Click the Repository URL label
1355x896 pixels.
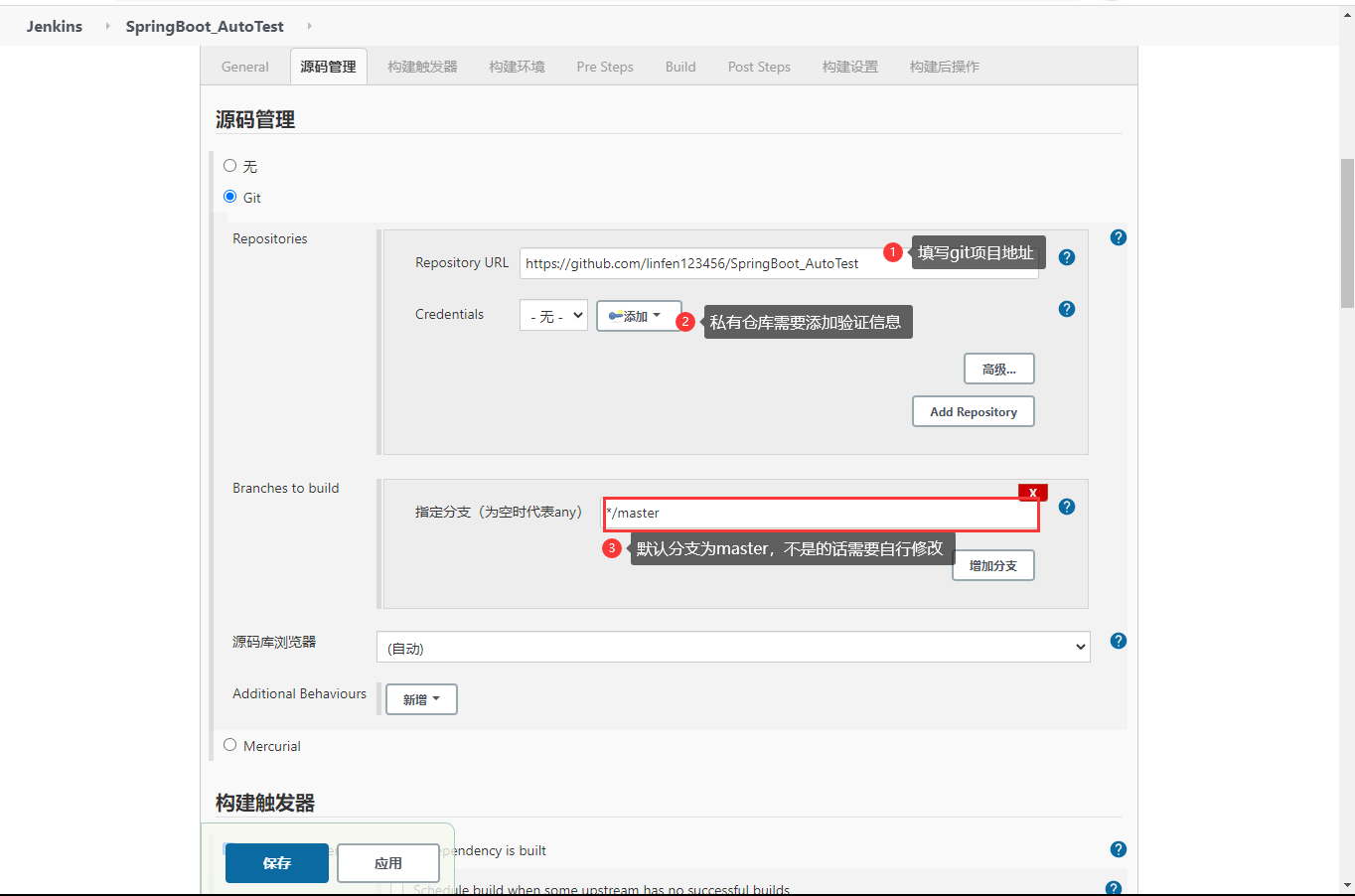click(x=462, y=262)
